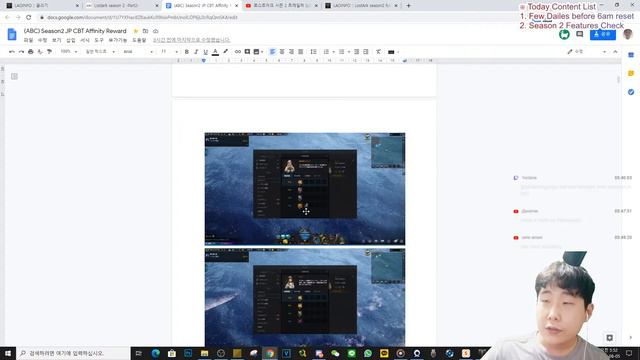The width and height of the screenshot is (640, 360).
Task: Open a new browser tab
Action: 408,6
